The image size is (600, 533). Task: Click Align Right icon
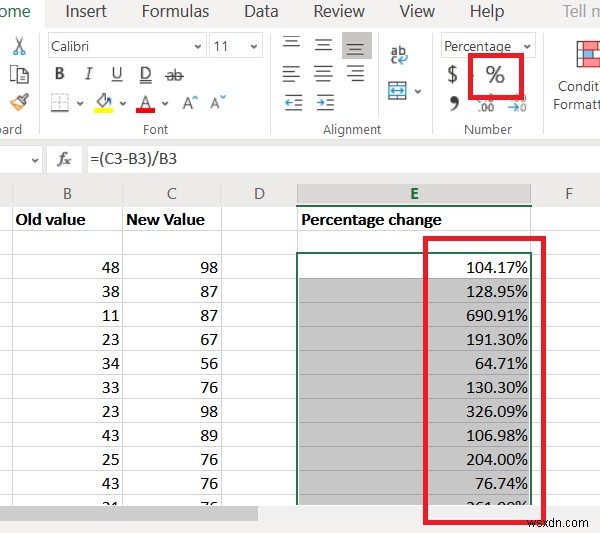(355, 74)
